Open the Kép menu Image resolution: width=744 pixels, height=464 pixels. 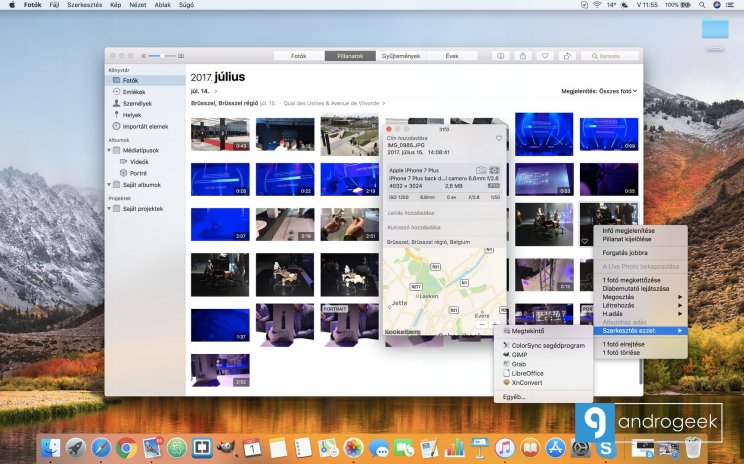(x=115, y=5)
